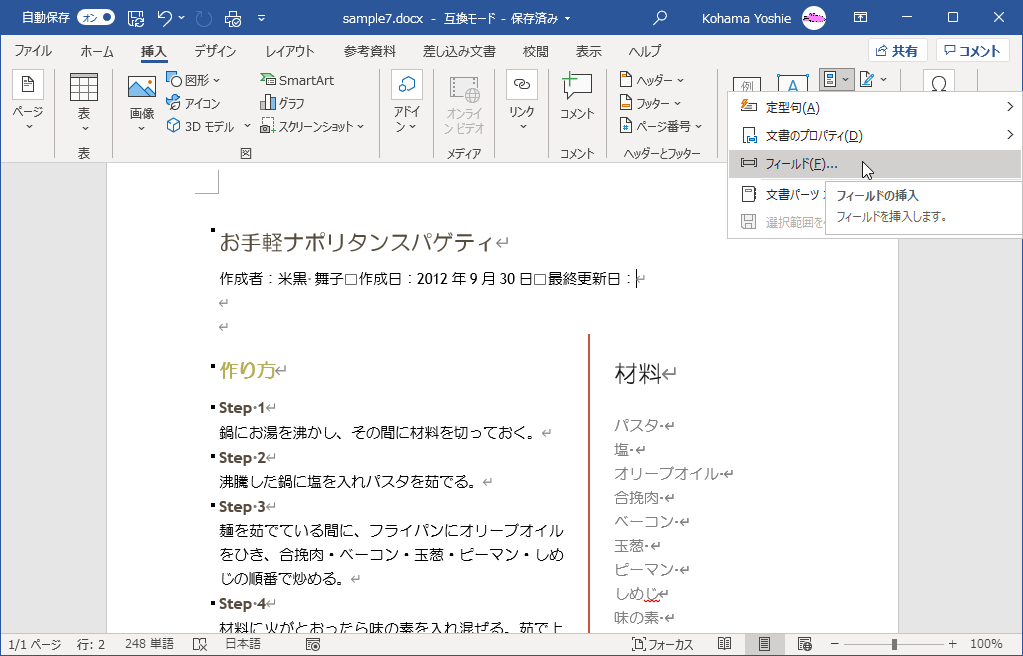Open the ページ dropdown in ribbon
Image resolution: width=1023 pixels, height=656 pixels.
[x=27, y=102]
